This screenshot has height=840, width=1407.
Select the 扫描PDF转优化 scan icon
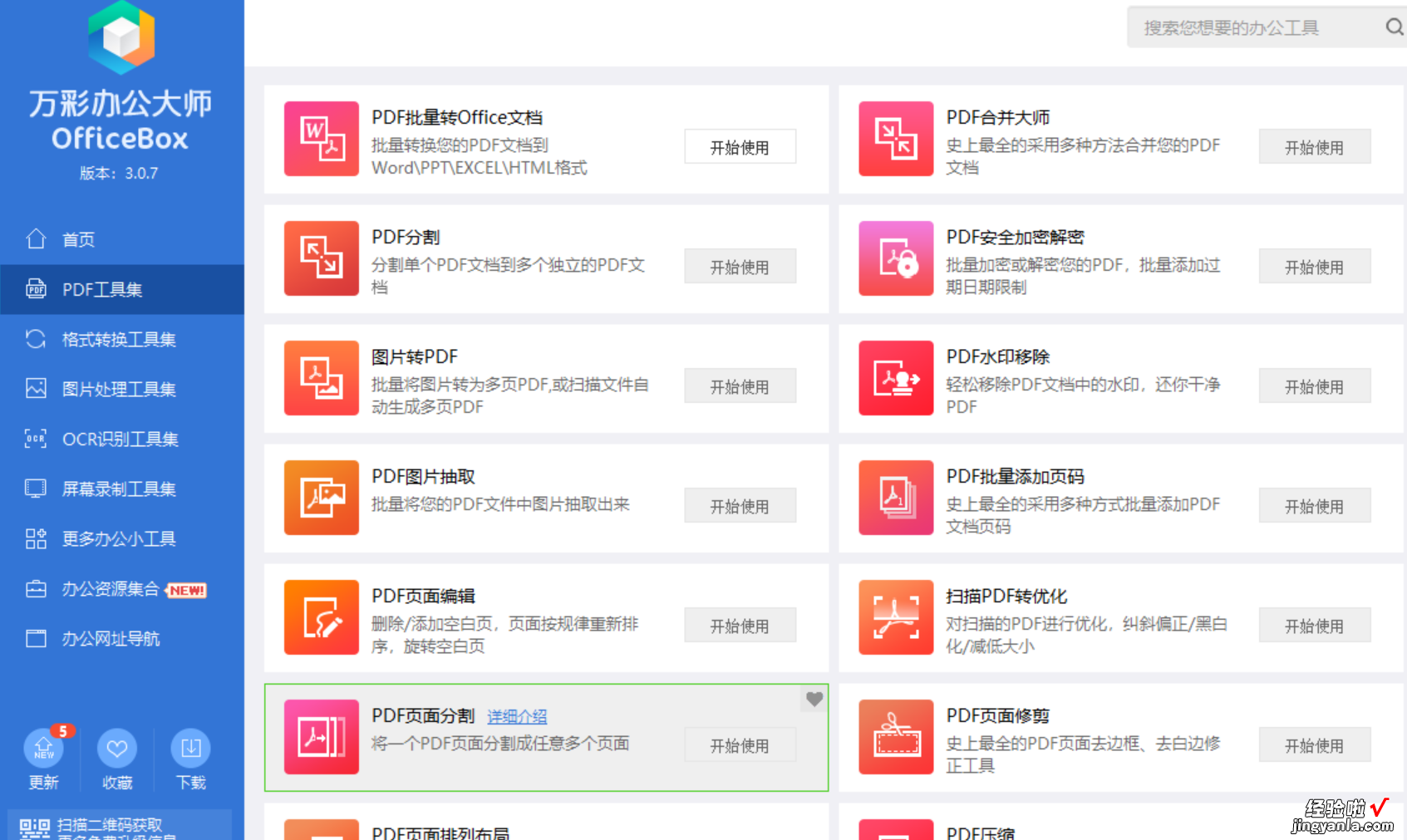click(x=896, y=617)
